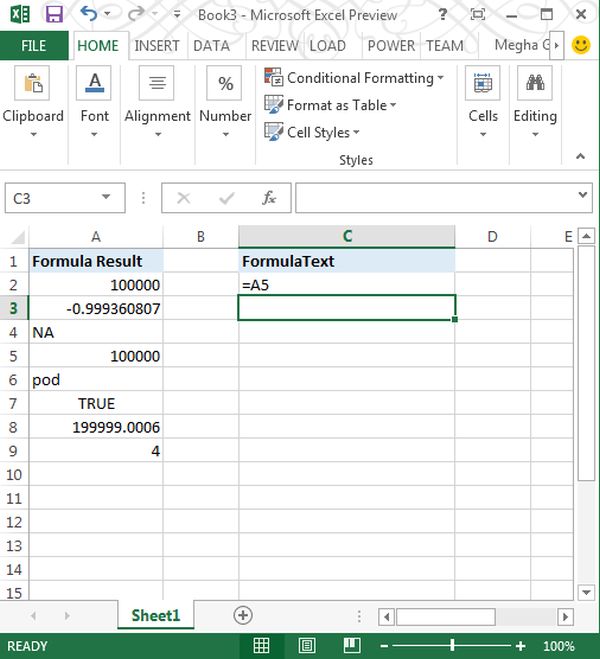Click the vertical scrollbar up arrow

[x=586, y=236]
